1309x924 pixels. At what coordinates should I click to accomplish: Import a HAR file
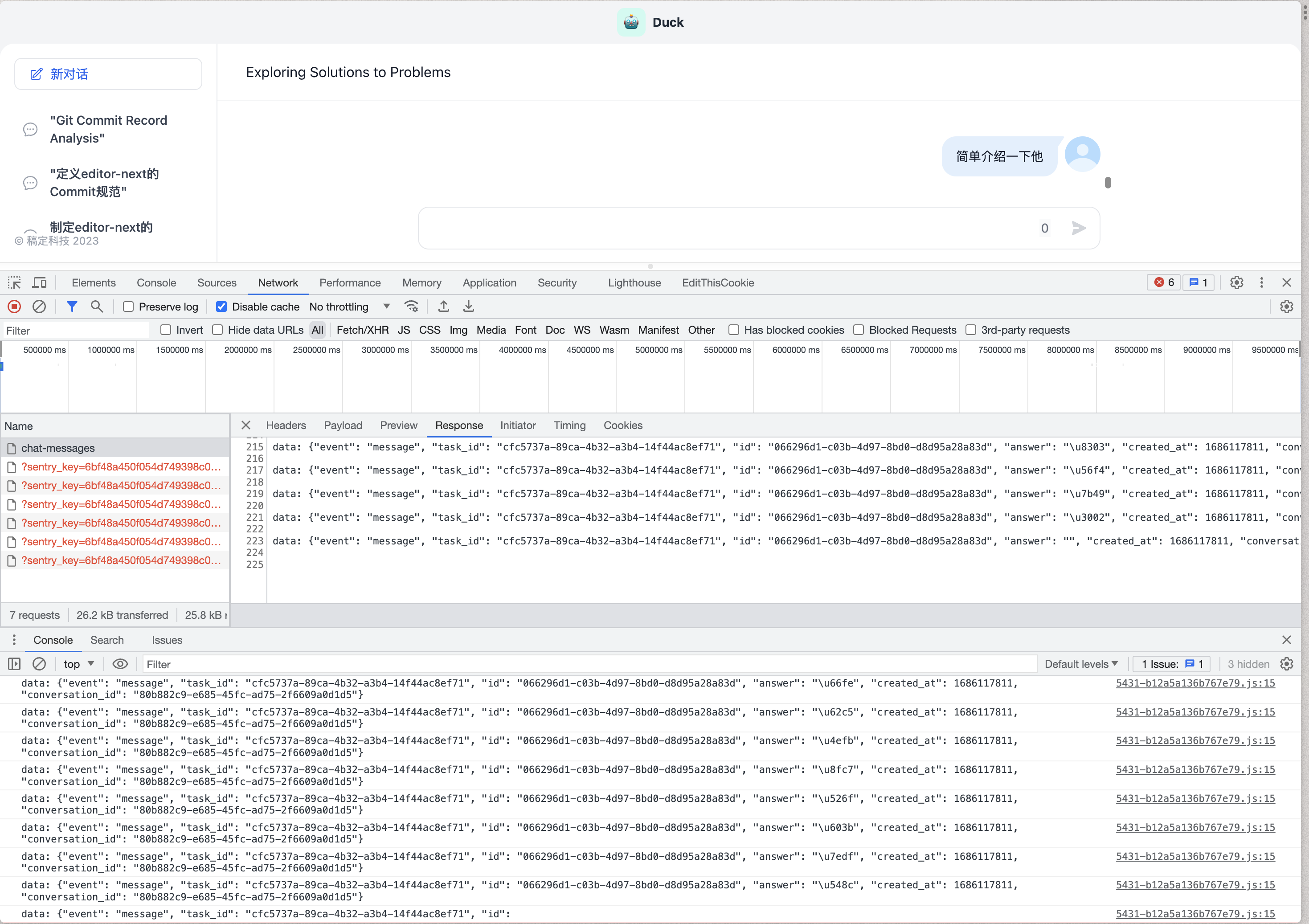click(x=444, y=306)
